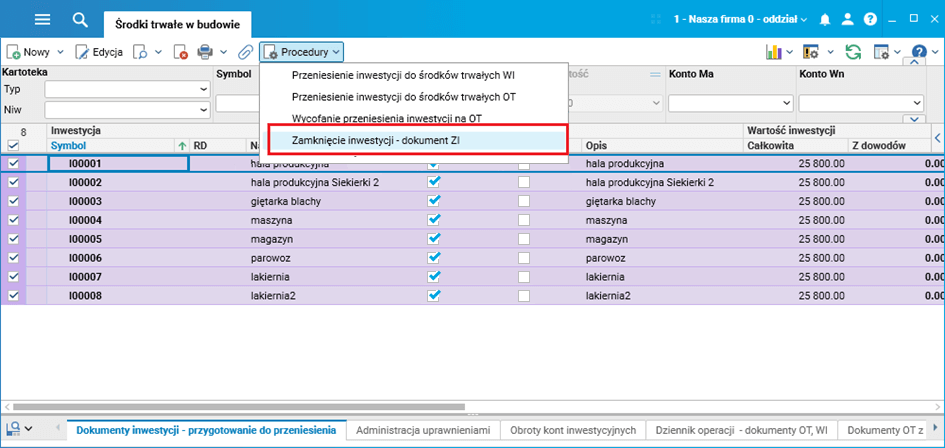
Task: Click Edycja to edit the record
Action: pos(99,52)
